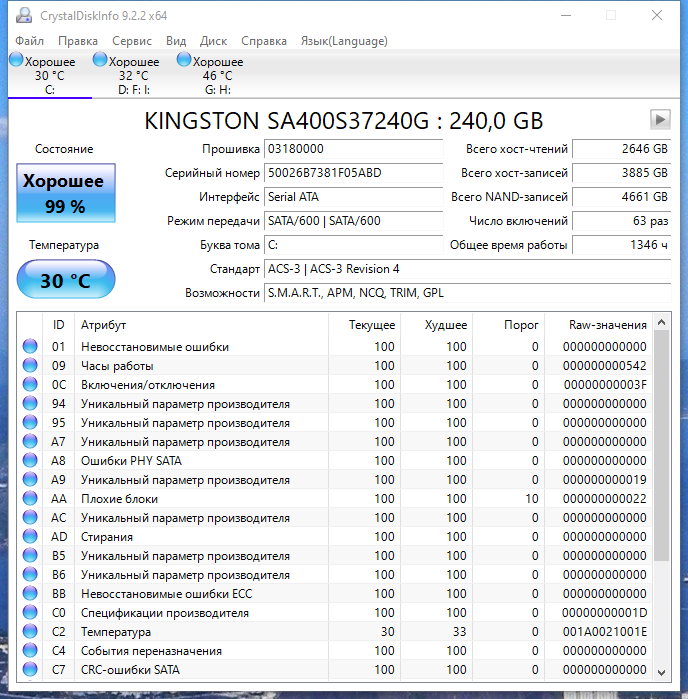Open the Сервис menu

(131, 41)
